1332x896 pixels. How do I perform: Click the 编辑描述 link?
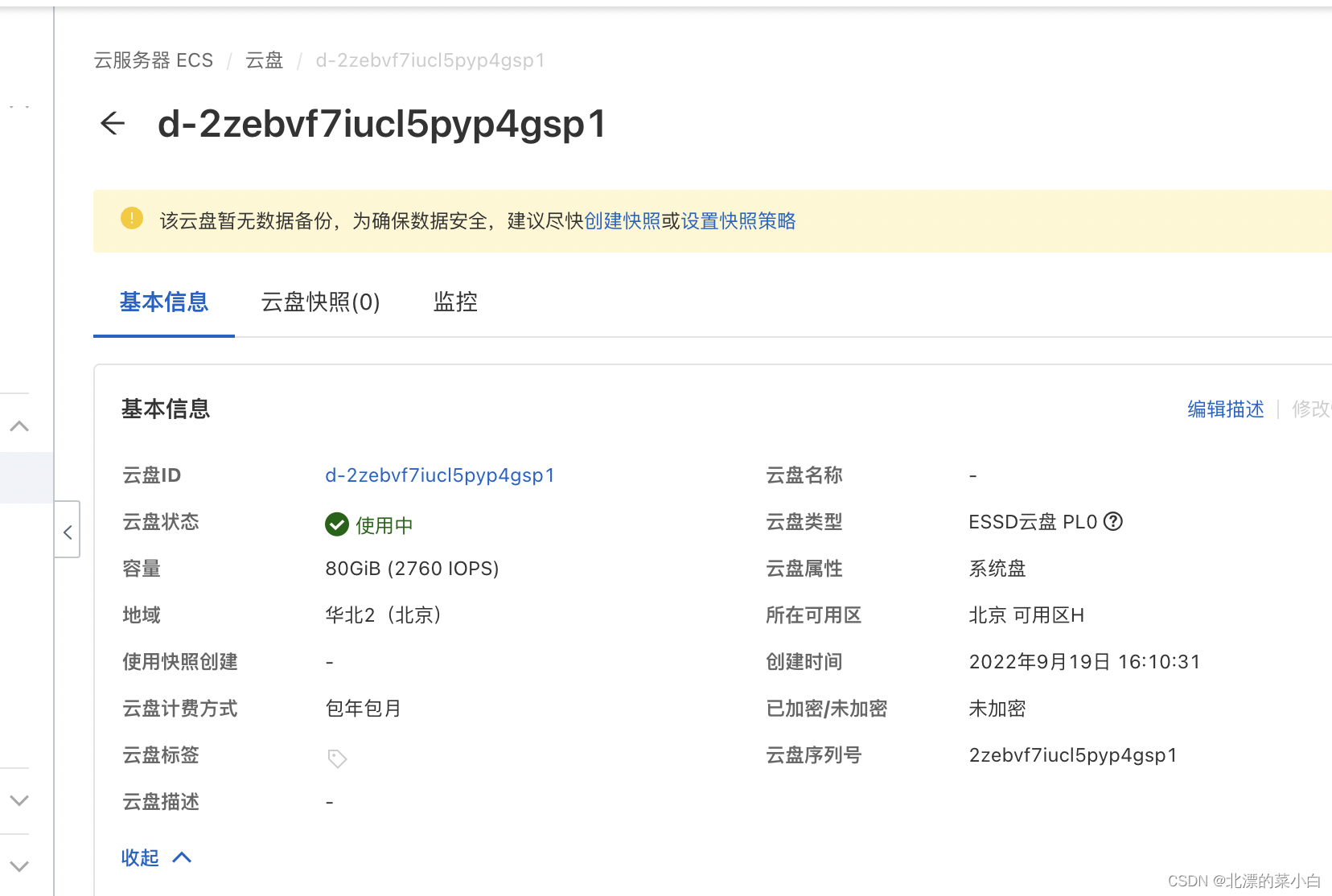coord(1226,409)
